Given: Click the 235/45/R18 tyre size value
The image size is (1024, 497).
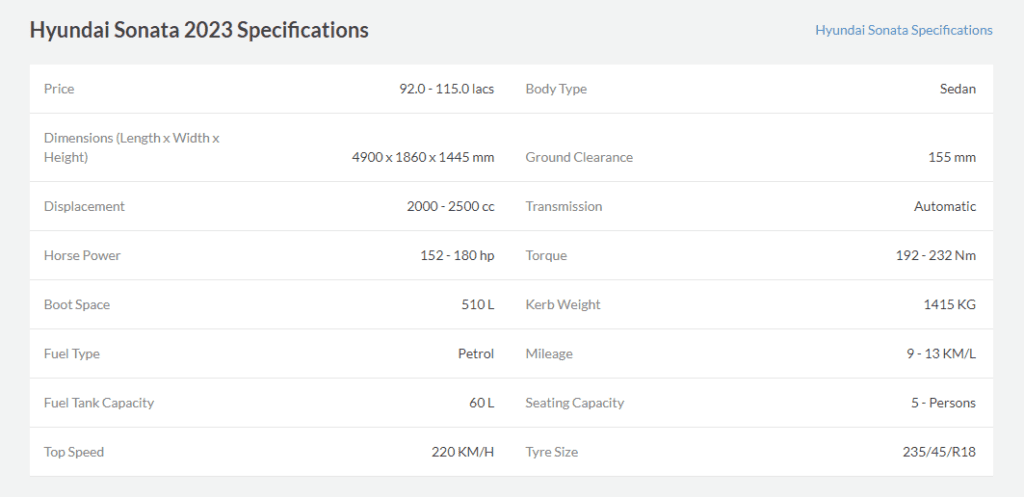Looking at the screenshot, I should (939, 452).
